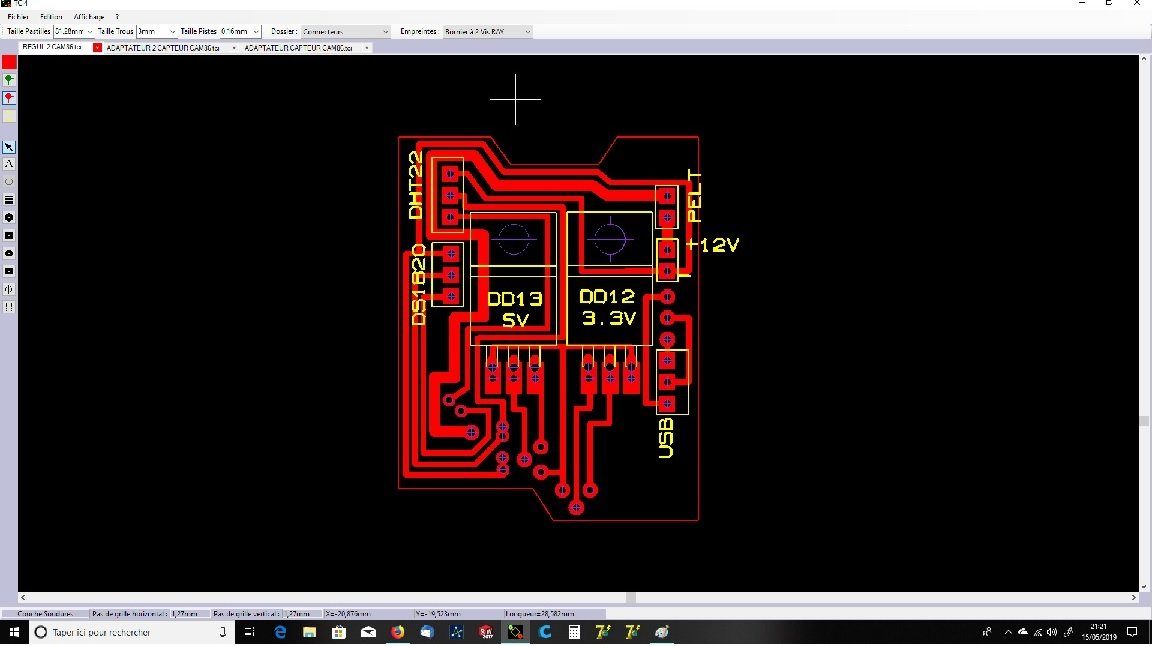This screenshot has height=646, width=1157.
Task: Open the Calculator from taskbar
Action: pyautogui.click(x=574, y=632)
